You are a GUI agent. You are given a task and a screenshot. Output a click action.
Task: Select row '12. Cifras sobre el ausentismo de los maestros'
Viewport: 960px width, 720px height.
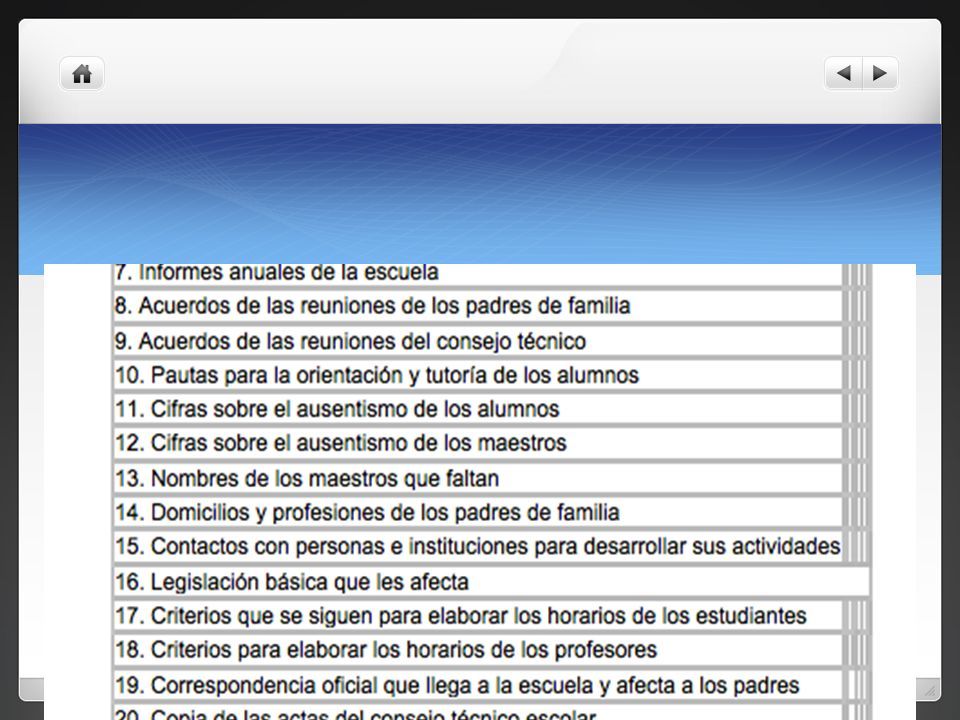pos(478,443)
